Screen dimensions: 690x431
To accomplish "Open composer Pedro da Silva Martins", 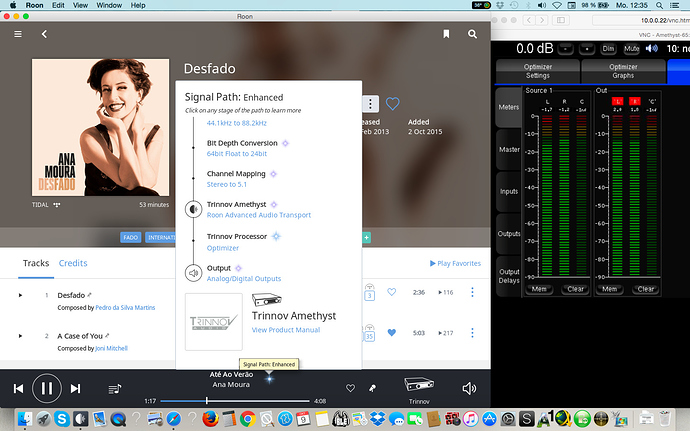I will [125, 308].
